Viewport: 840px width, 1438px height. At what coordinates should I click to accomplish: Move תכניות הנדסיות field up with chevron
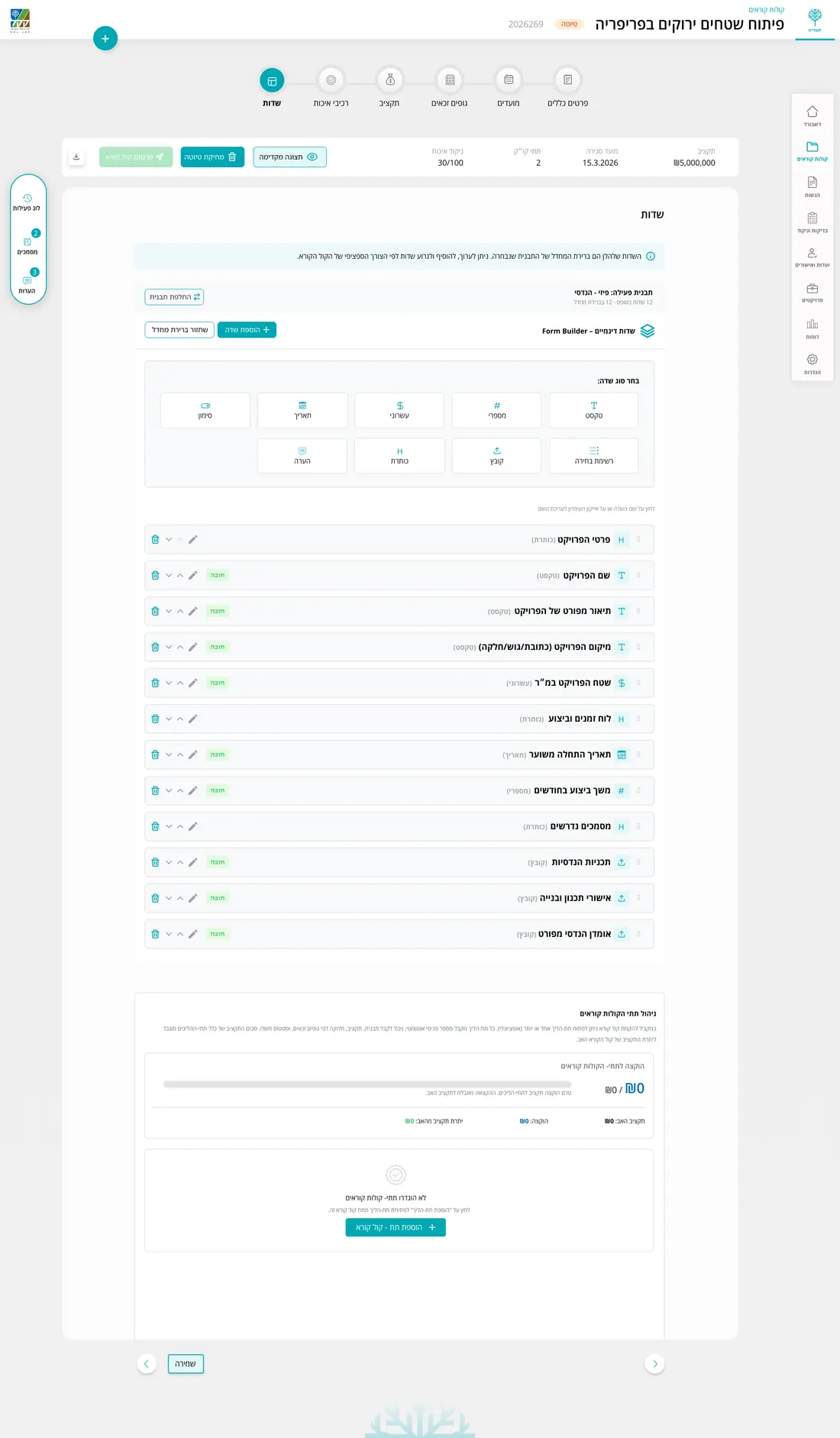(x=180, y=862)
